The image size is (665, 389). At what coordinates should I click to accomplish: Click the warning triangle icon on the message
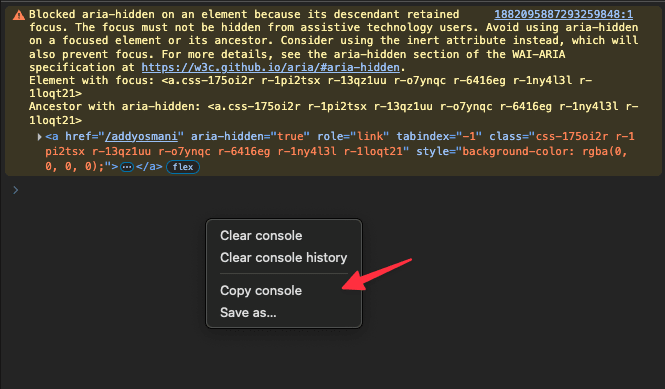pos(19,15)
